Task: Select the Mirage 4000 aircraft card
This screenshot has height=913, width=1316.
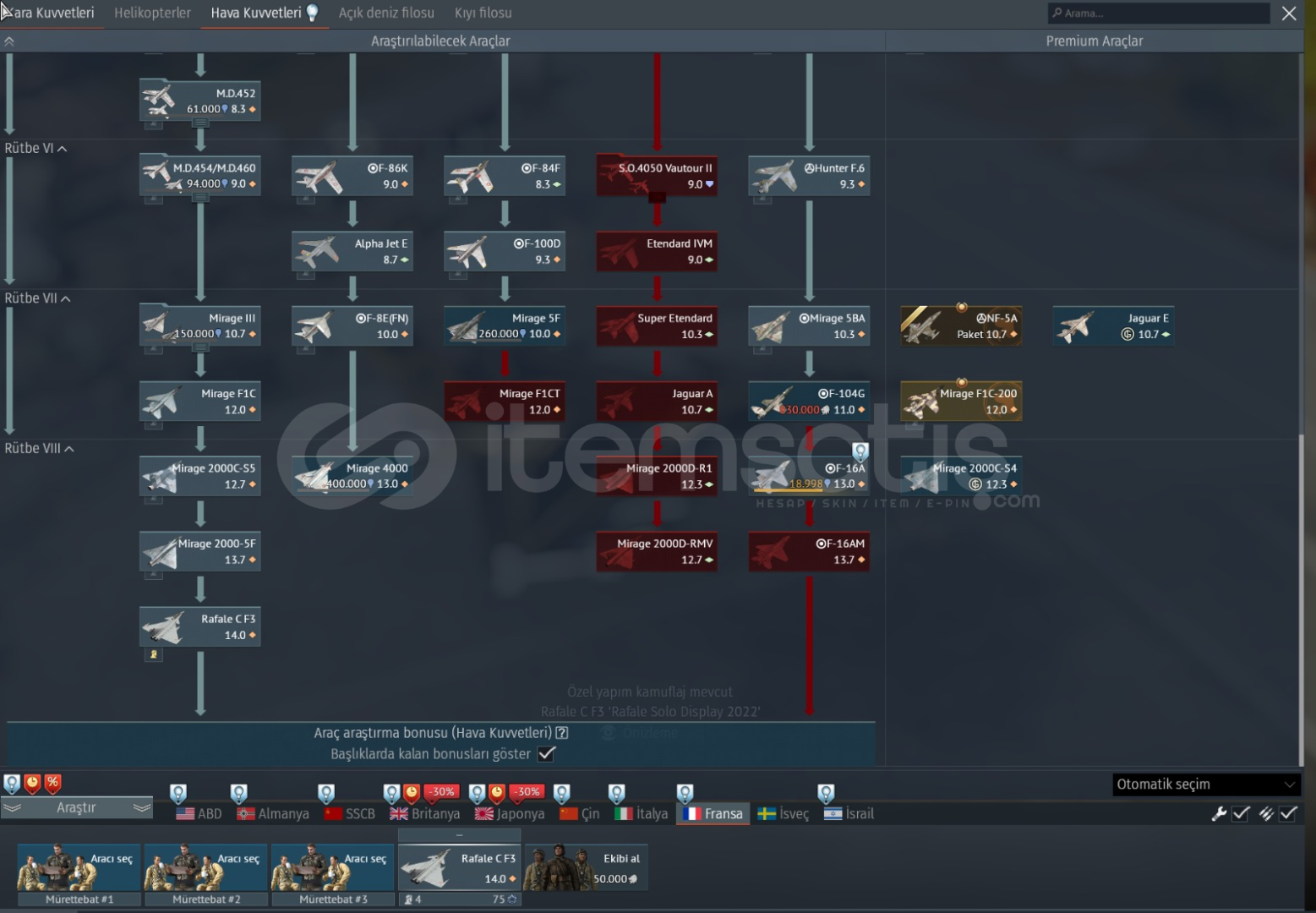Action: coord(352,477)
